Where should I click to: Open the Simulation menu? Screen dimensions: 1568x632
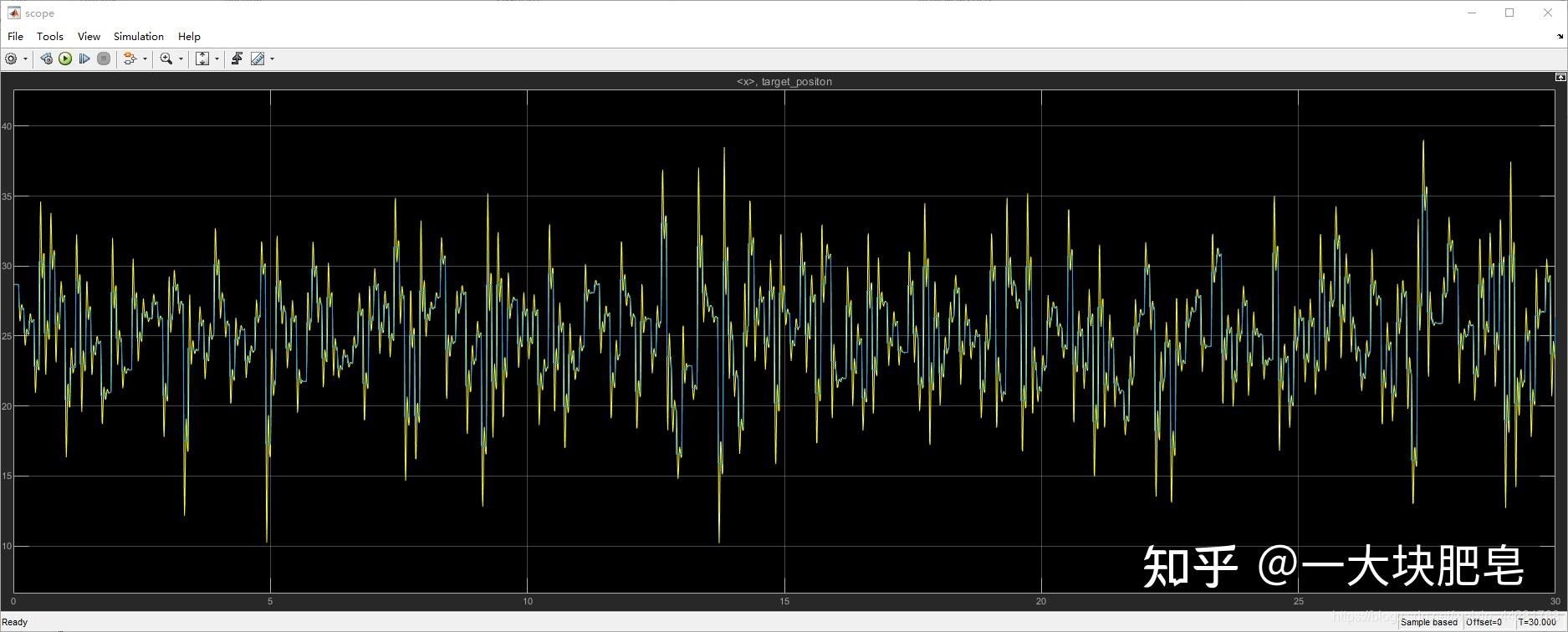click(139, 36)
